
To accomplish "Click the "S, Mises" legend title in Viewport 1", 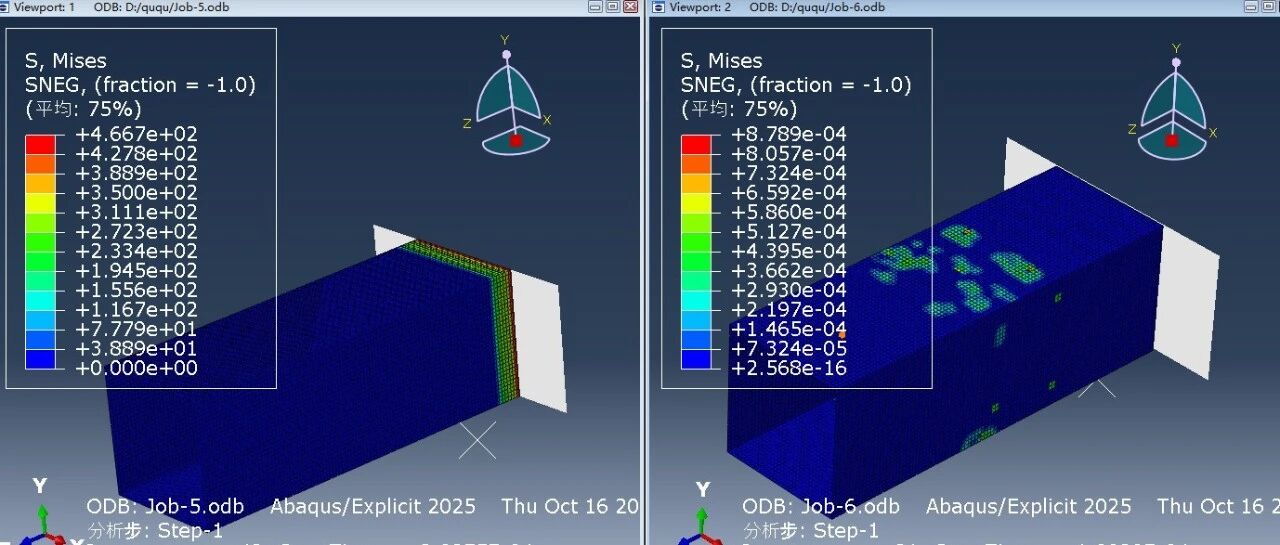I will 66,61.
